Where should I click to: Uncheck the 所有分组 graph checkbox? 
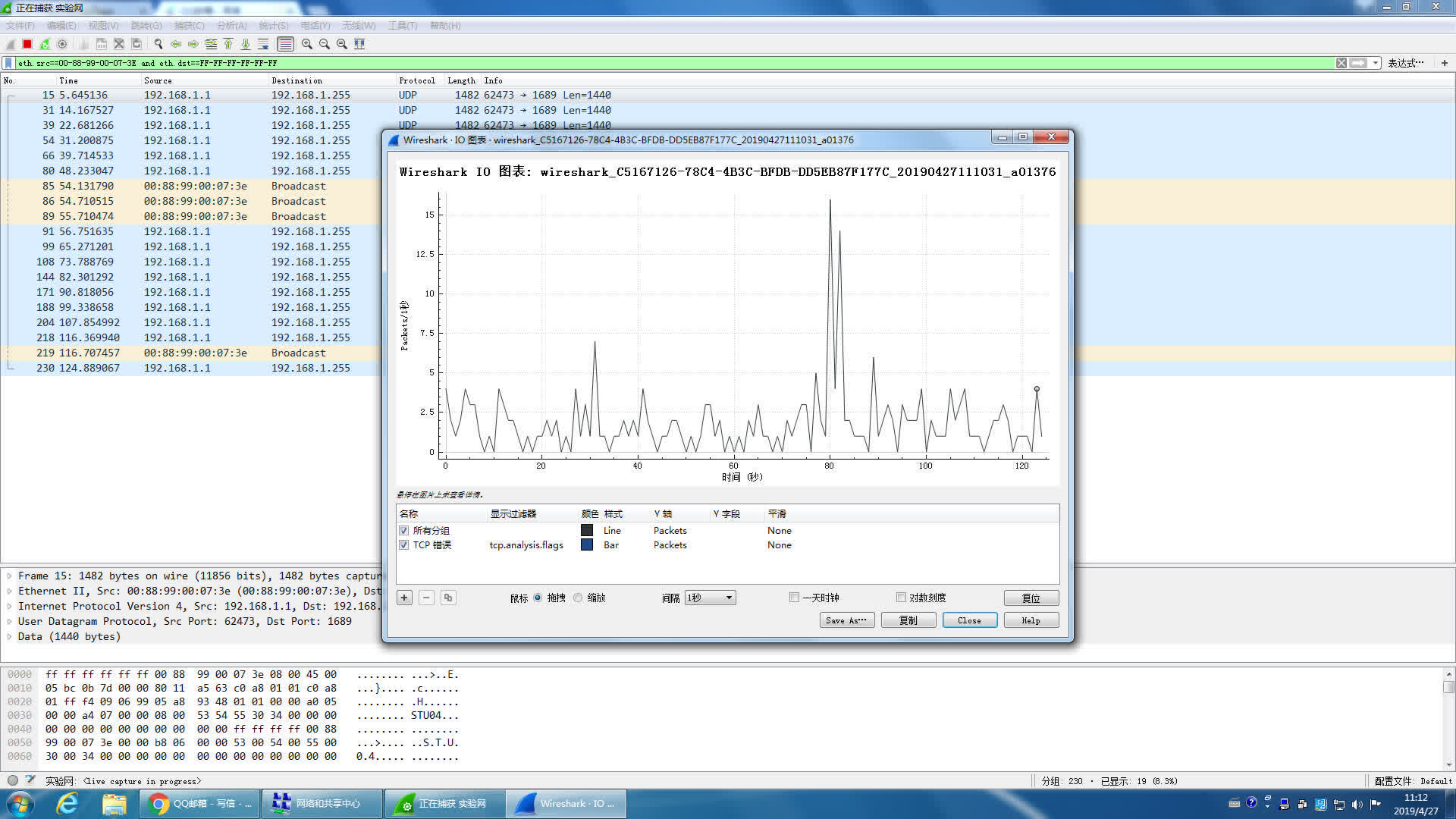point(403,531)
